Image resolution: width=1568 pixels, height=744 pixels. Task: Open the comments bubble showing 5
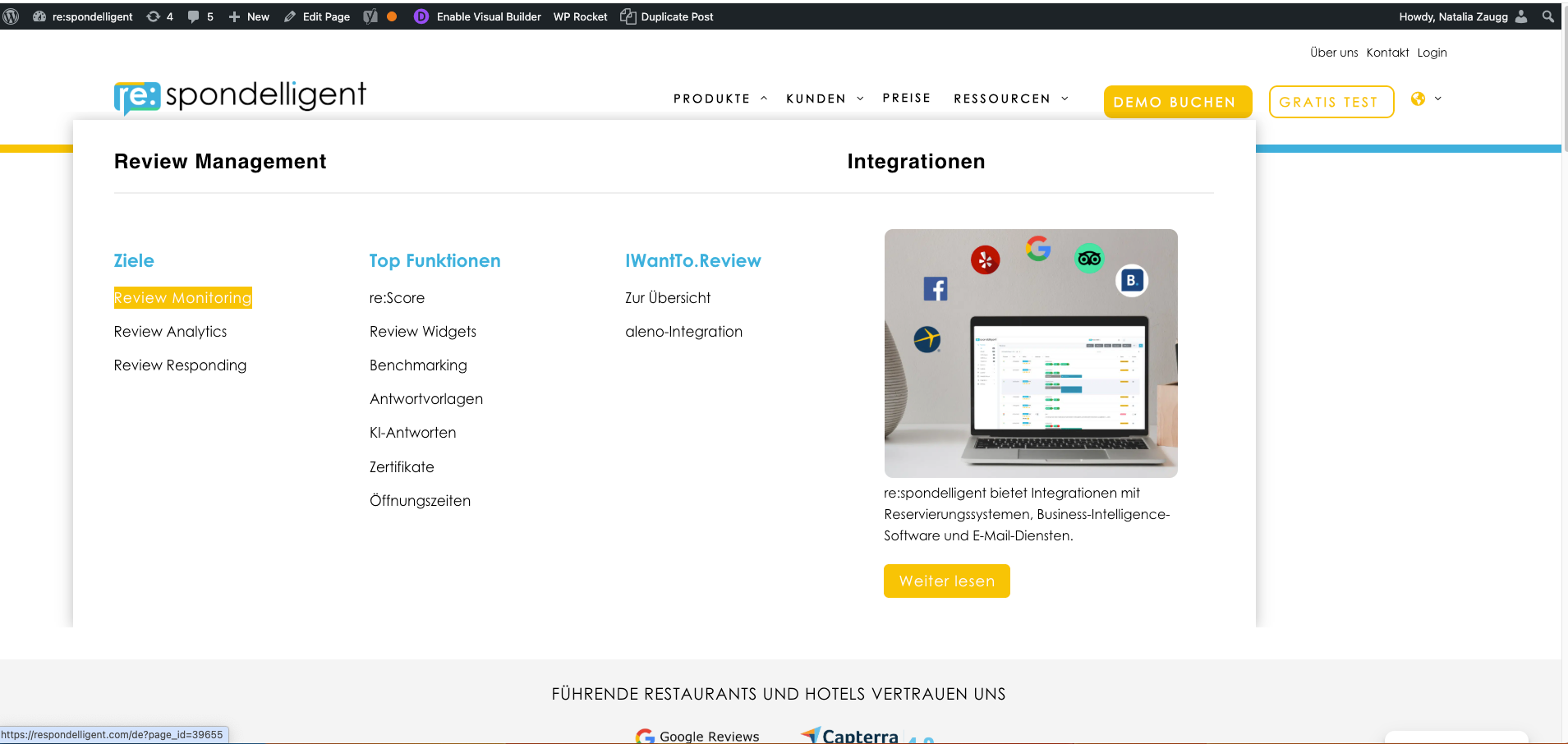(200, 16)
